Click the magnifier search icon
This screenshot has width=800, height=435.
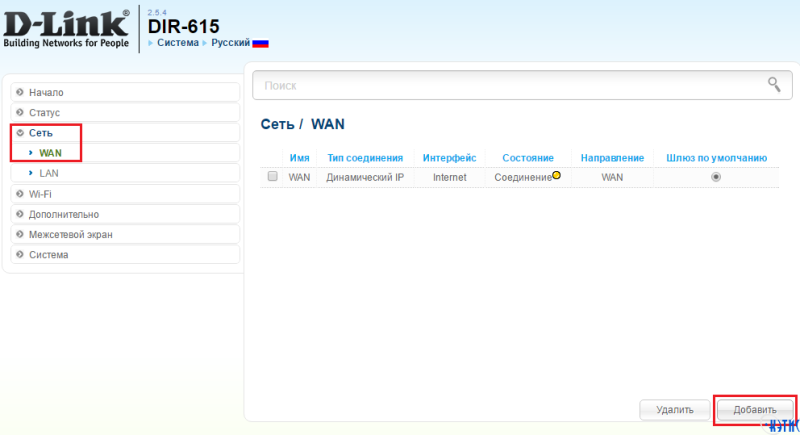[773, 84]
